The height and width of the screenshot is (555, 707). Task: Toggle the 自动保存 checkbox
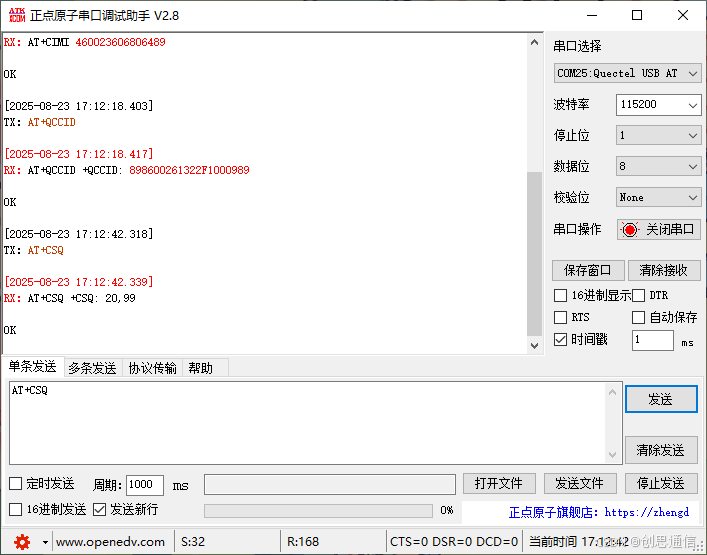638,317
